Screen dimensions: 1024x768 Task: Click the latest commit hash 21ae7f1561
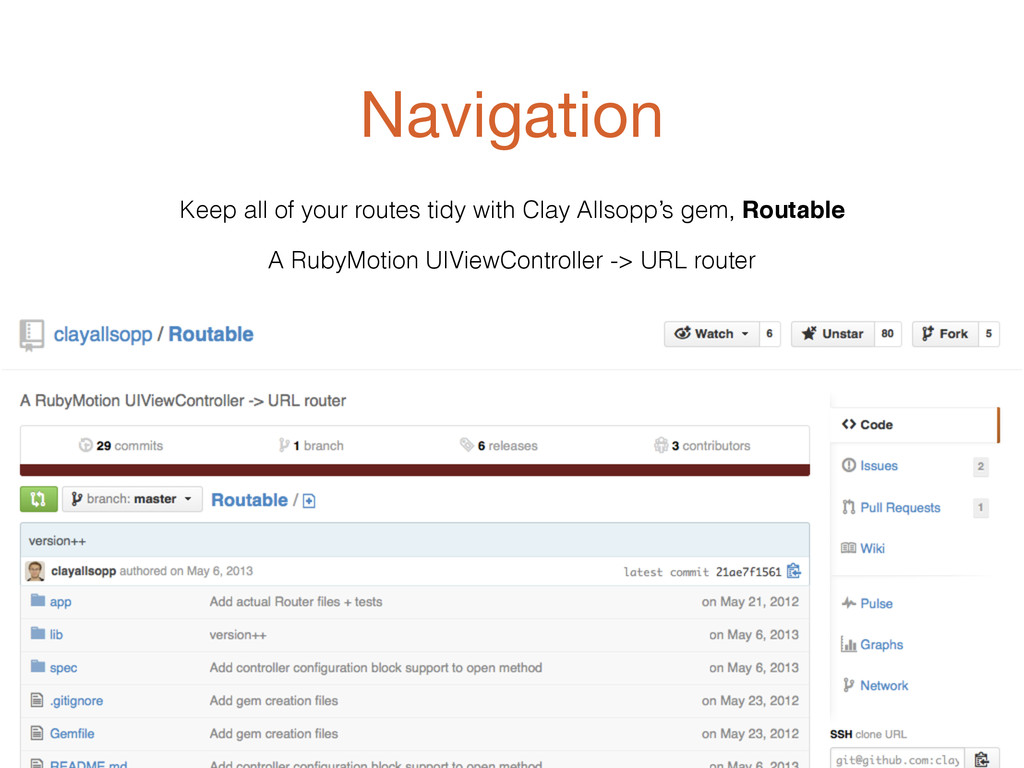tap(748, 572)
